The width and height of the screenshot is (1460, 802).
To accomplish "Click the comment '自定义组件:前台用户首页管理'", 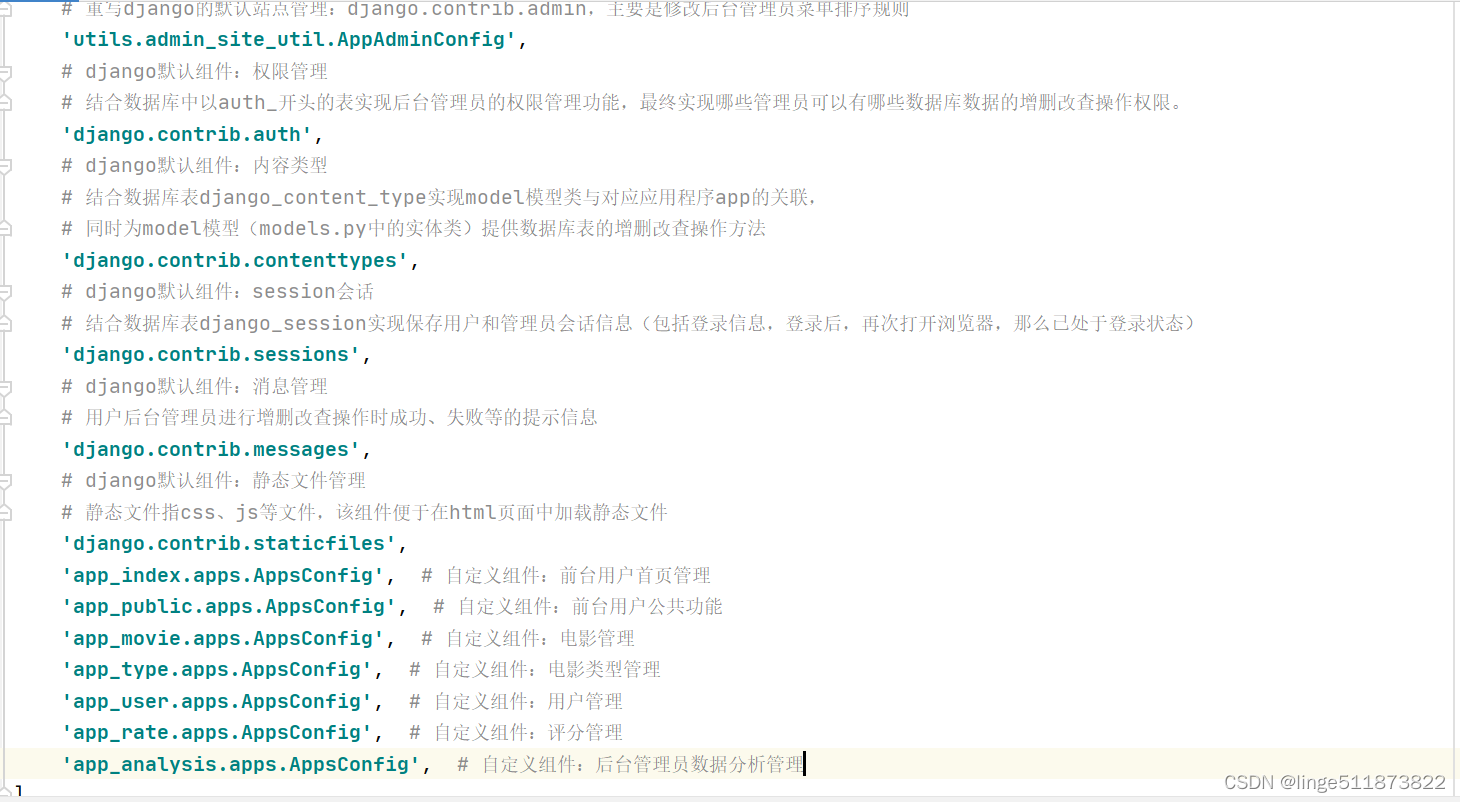I will coord(566,576).
